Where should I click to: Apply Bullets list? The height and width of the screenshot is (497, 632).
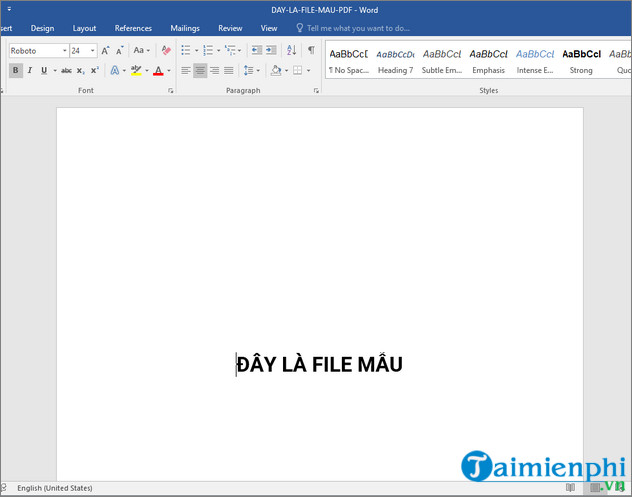click(x=185, y=50)
